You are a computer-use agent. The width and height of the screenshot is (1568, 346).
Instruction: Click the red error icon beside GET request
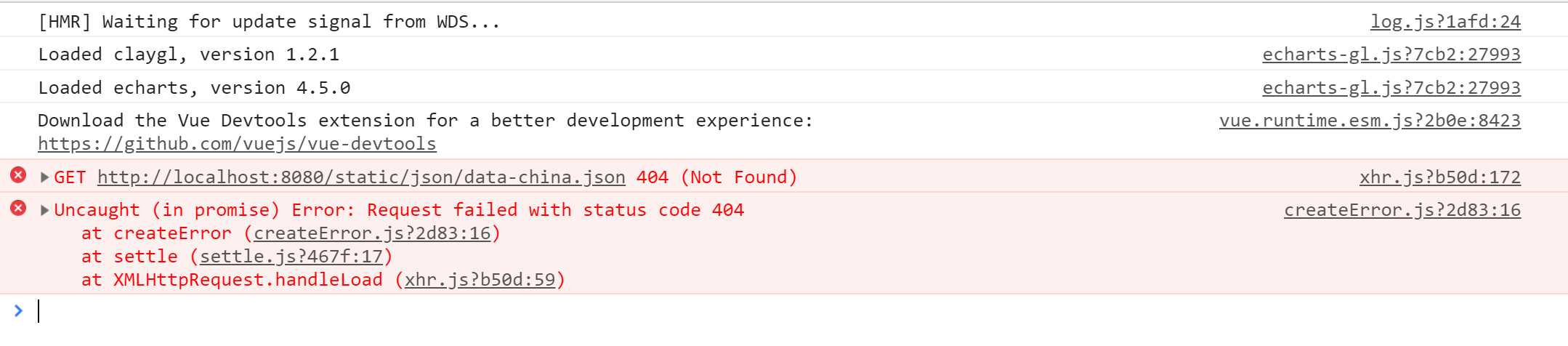tap(18, 175)
